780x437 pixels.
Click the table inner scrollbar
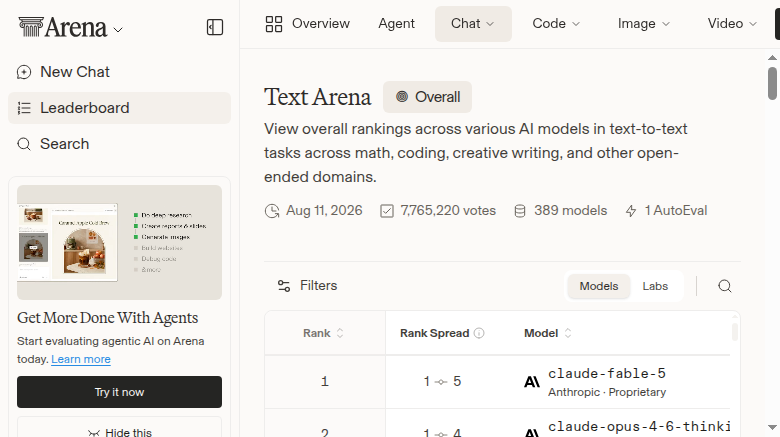click(x=735, y=331)
